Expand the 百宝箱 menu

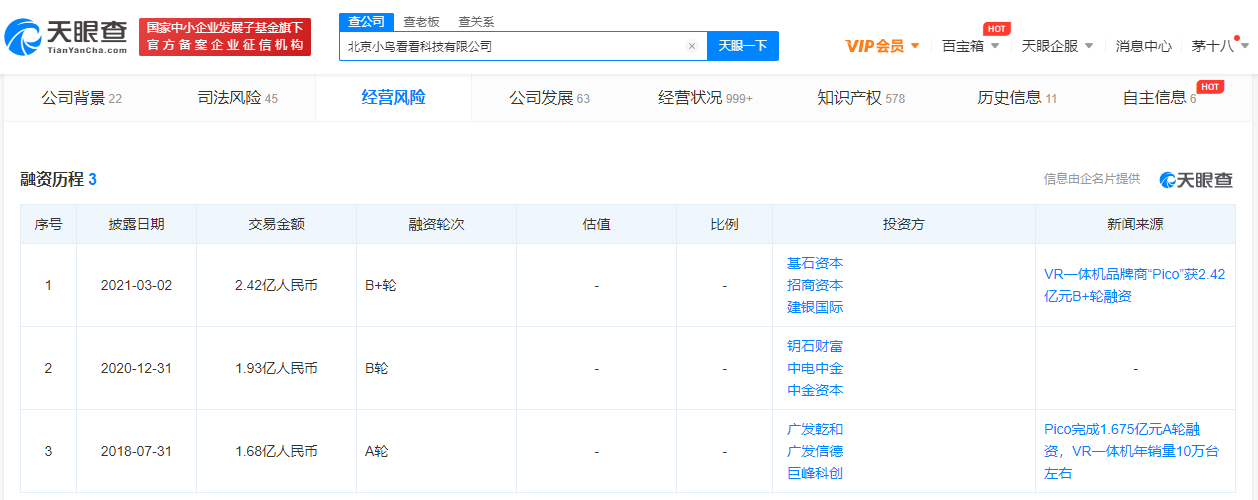[971, 46]
